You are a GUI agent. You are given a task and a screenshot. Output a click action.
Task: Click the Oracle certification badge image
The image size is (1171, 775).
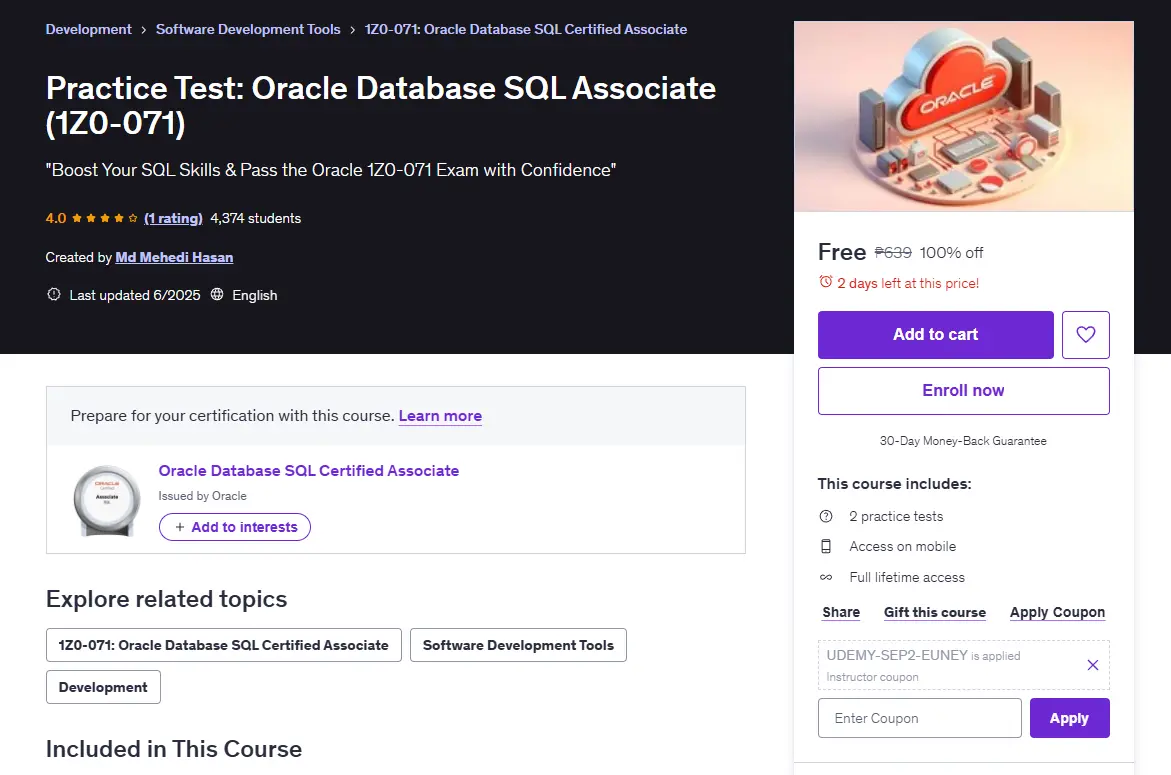107,500
